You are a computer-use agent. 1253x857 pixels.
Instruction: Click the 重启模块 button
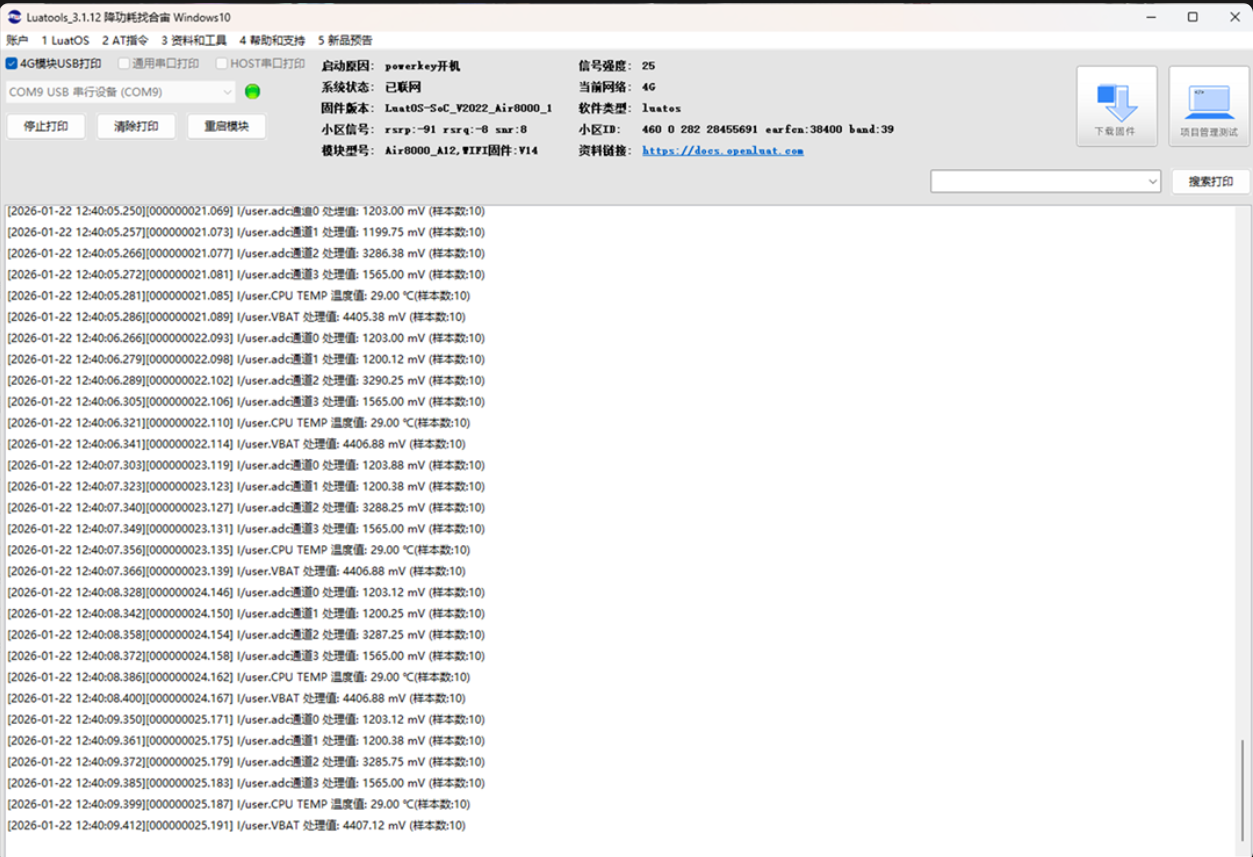pyautogui.click(x=226, y=127)
